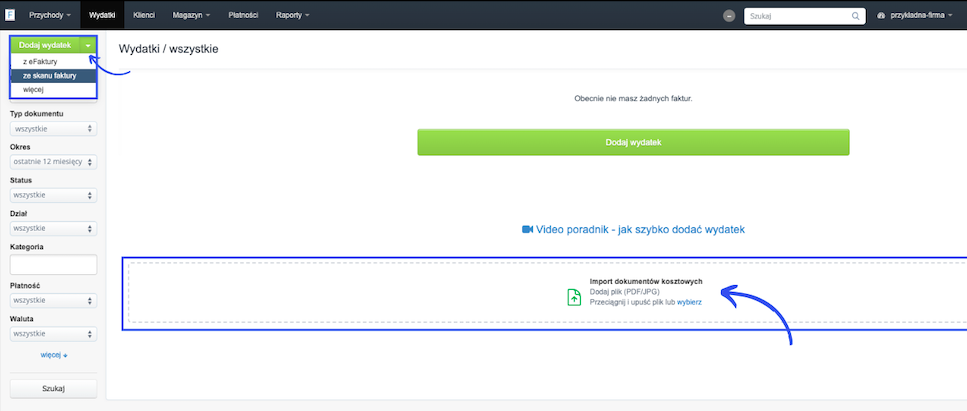
Task: Click the app logo icon in navbar
Action: [x=10, y=14]
